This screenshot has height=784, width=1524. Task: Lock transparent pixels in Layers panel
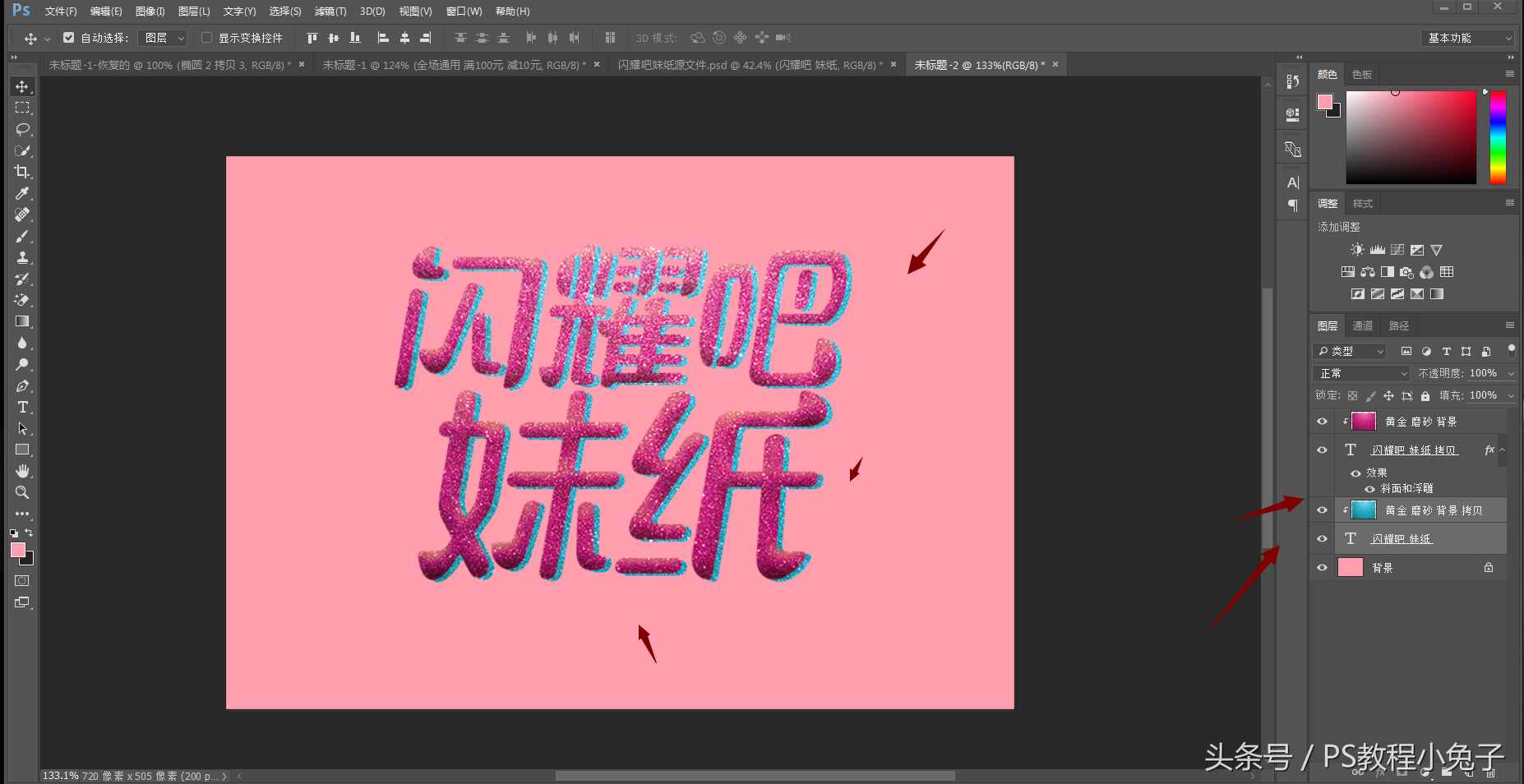pos(1352,395)
